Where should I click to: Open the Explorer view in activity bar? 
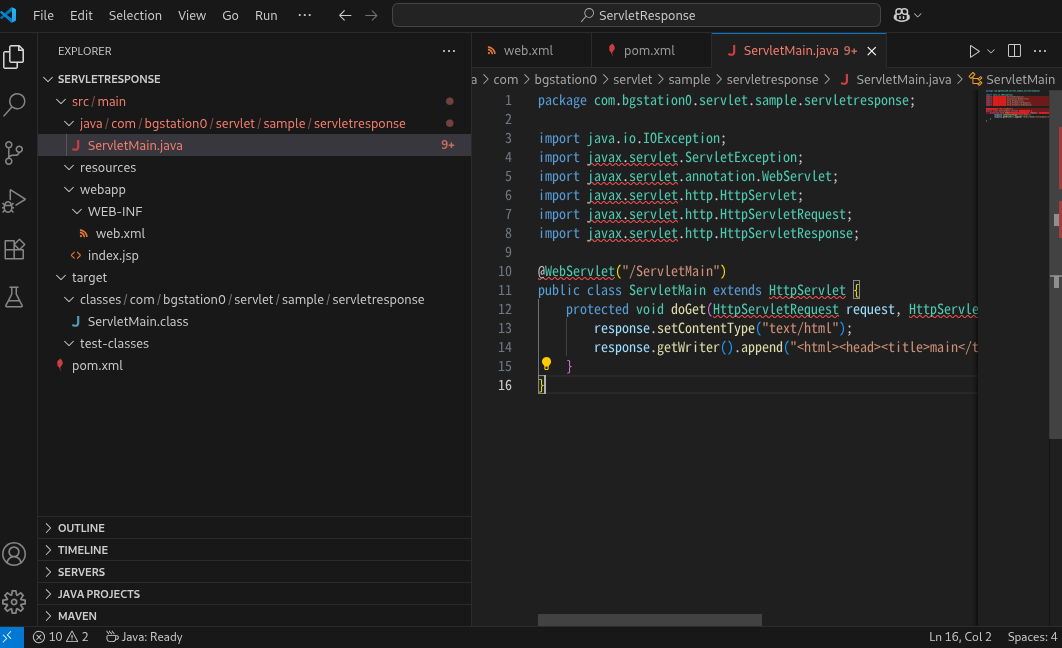pos(14,56)
